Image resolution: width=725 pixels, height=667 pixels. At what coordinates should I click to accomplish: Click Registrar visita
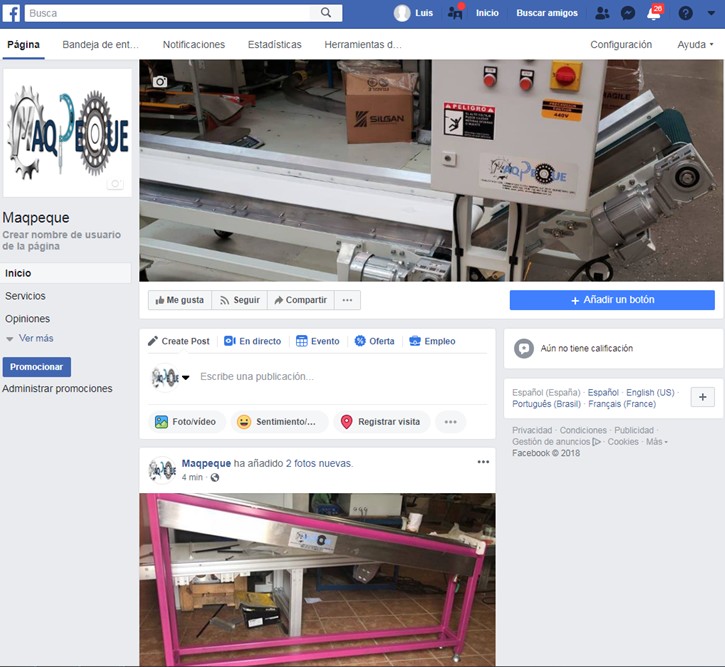click(x=382, y=422)
